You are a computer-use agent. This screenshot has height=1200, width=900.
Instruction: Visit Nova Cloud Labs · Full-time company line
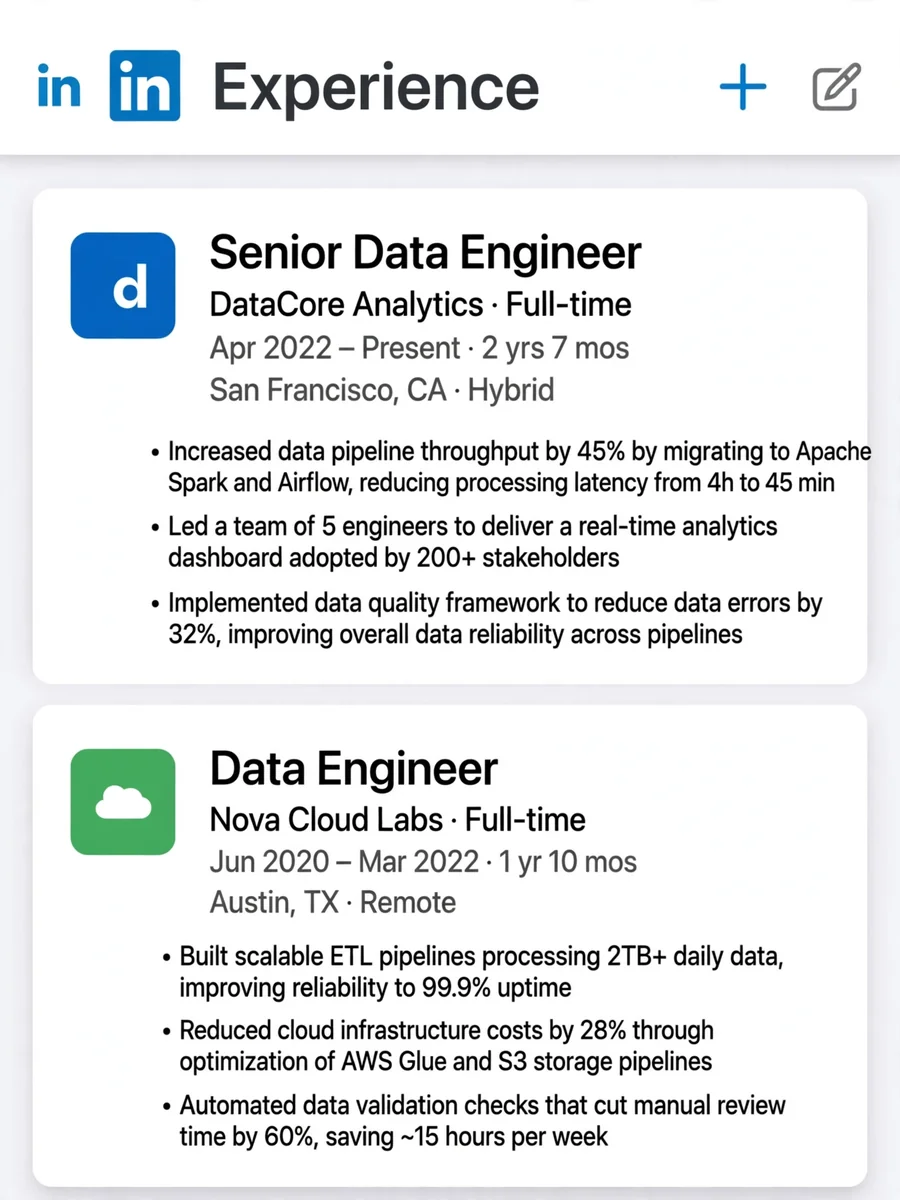click(x=398, y=820)
